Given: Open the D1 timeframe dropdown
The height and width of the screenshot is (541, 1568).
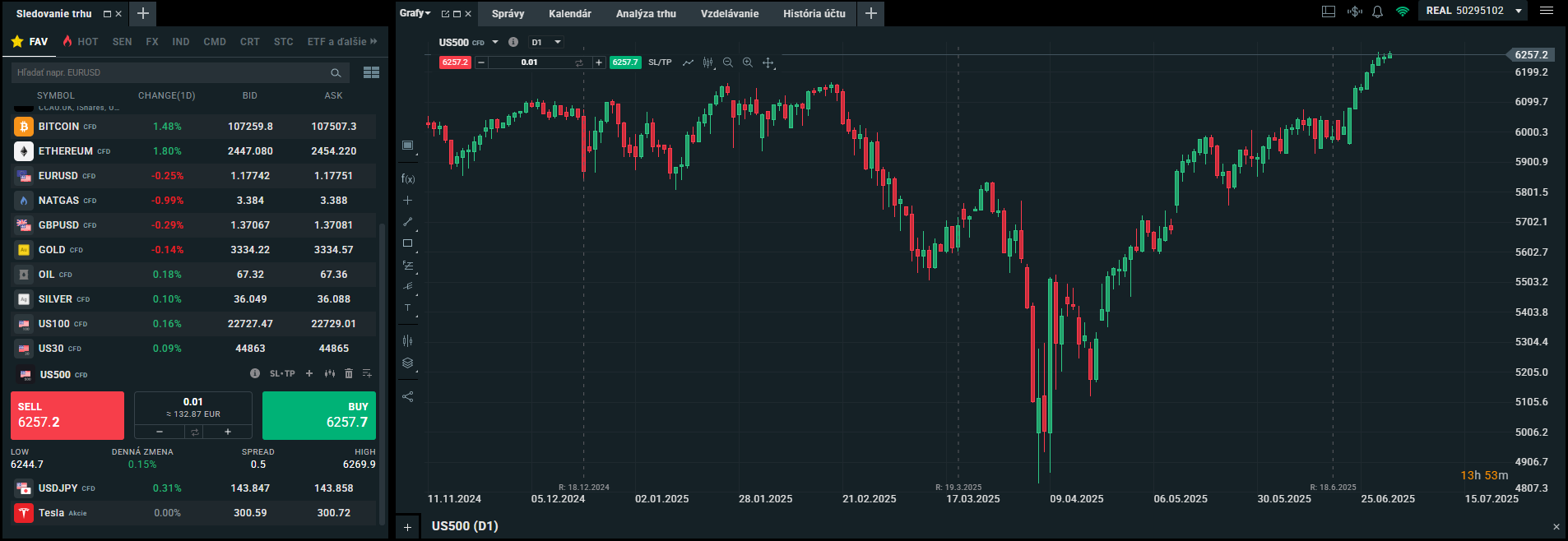Looking at the screenshot, I should [546, 42].
